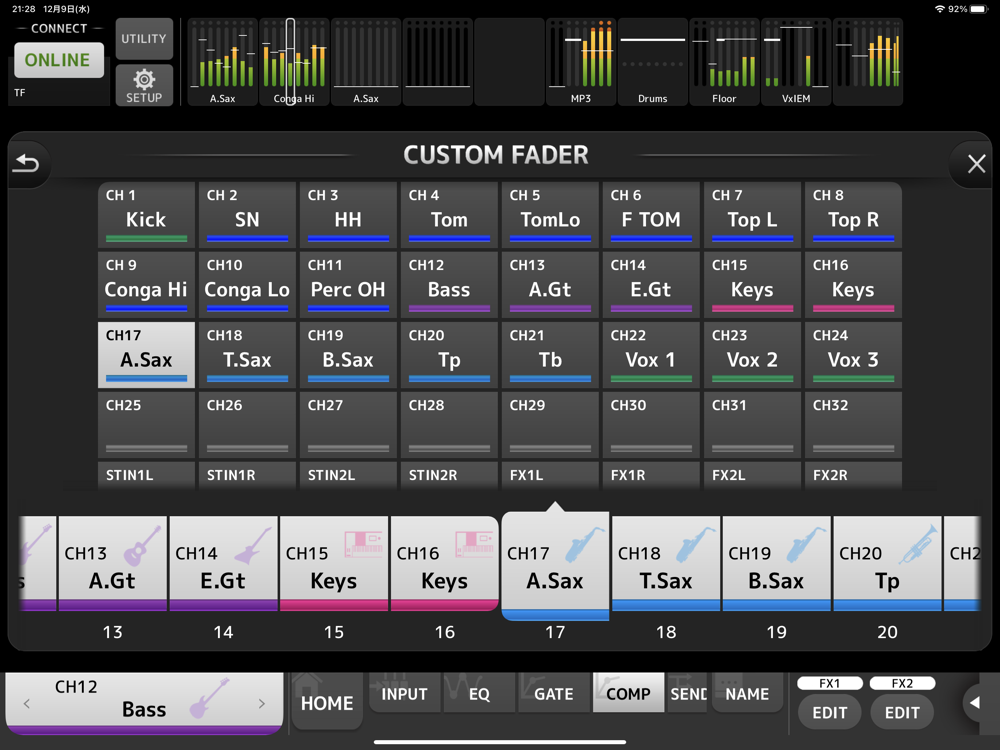Toggle CH 1 Kick channel in grid

[x=146, y=214]
